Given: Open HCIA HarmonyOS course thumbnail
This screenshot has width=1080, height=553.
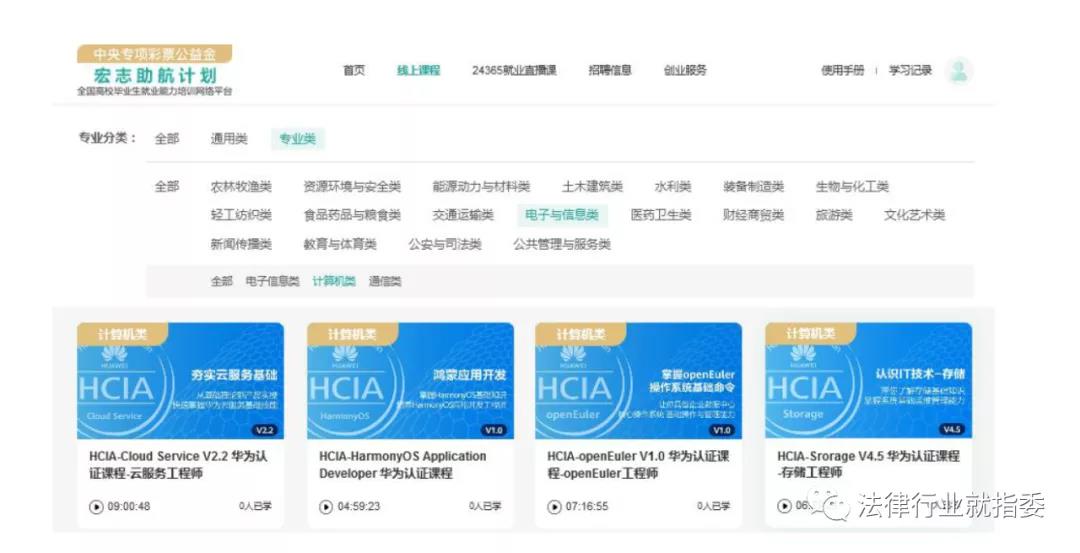Looking at the screenshot, I should [411, 381].
